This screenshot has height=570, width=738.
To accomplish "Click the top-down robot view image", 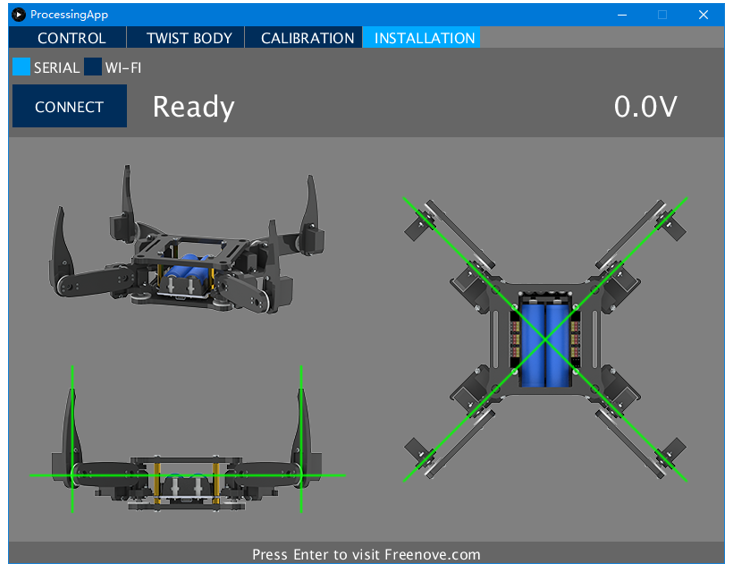I will tap(545, 339).
